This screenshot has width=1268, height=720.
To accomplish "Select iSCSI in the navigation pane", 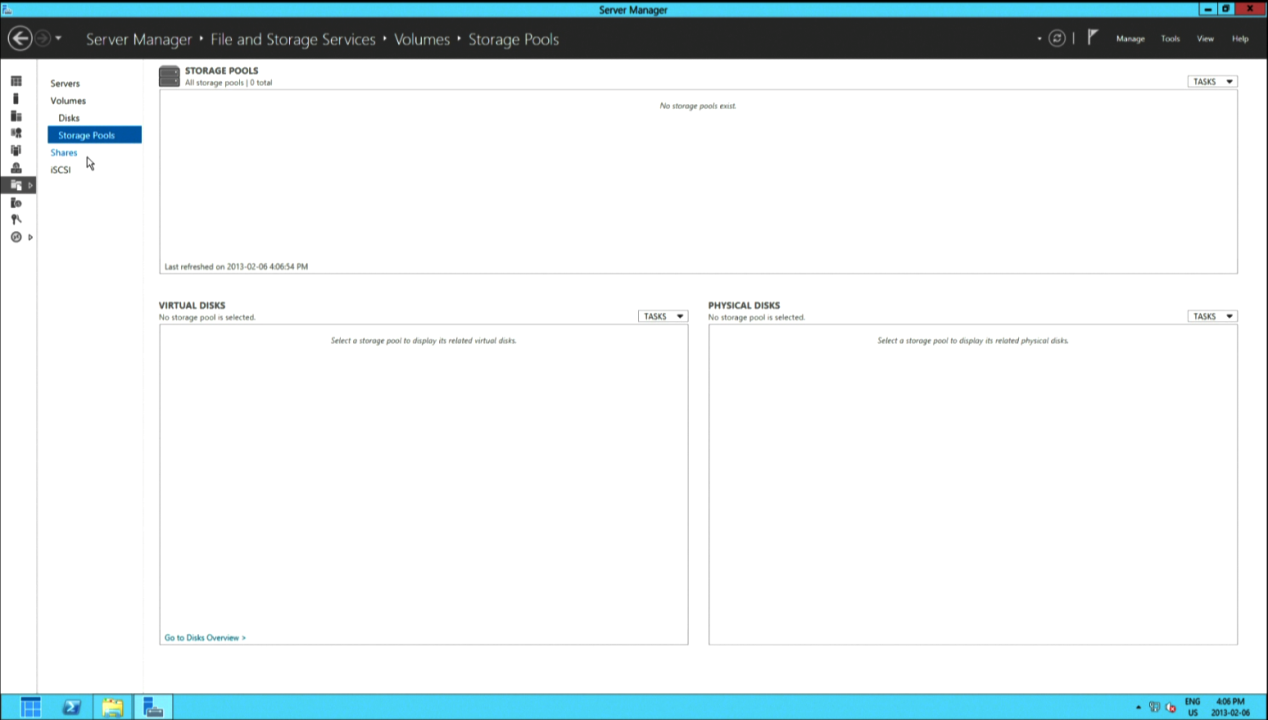I will (61, 170).
